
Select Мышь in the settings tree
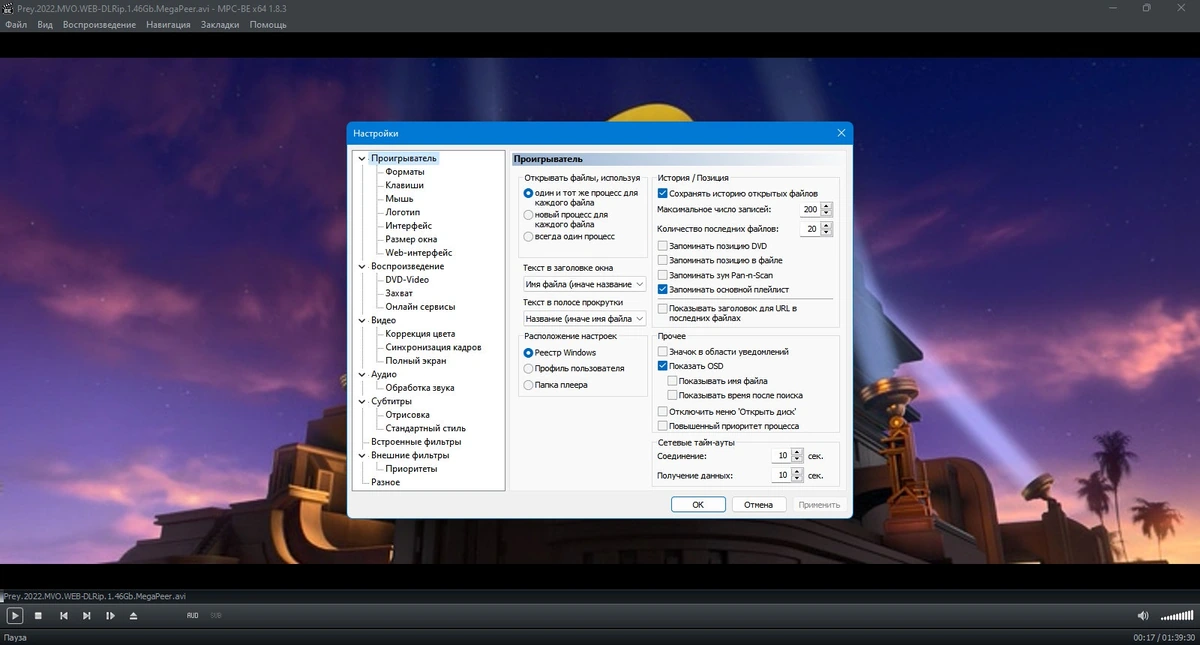click(399, 199)
